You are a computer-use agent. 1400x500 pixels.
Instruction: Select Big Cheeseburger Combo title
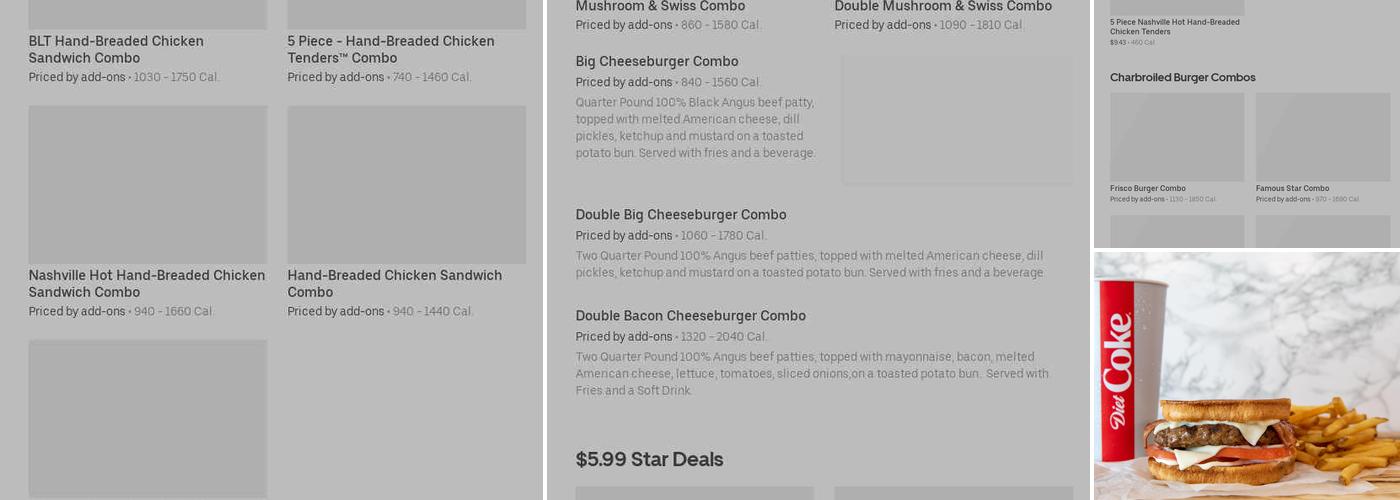coord(657,62)
